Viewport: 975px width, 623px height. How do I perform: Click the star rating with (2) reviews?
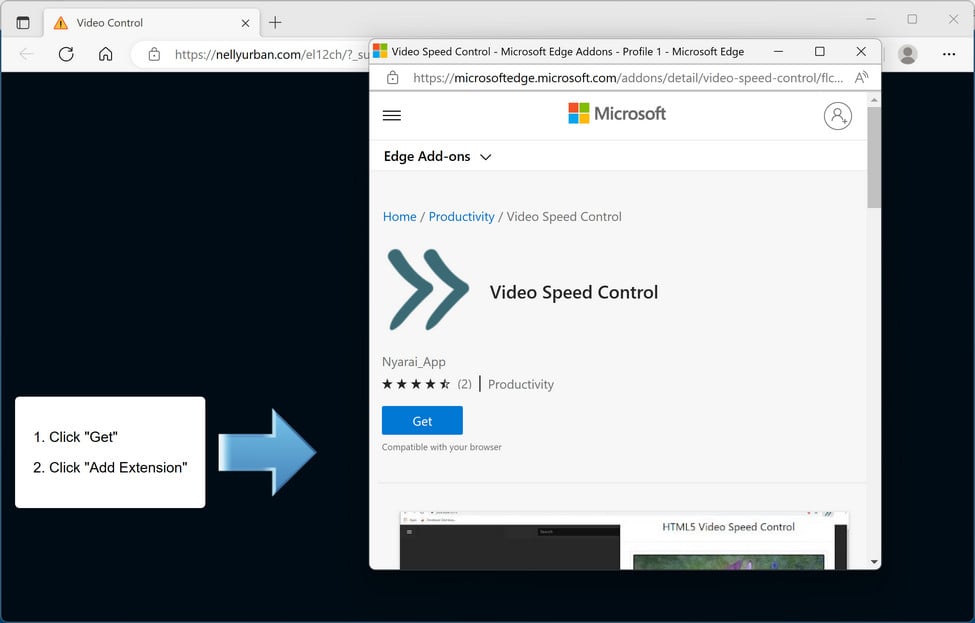(x=427, y=384)
